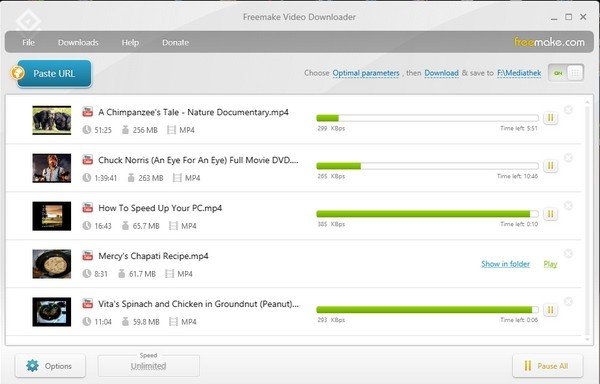Open the Speed Unlimited selector
The image size is (600, 384).
(x=148, y=366)
